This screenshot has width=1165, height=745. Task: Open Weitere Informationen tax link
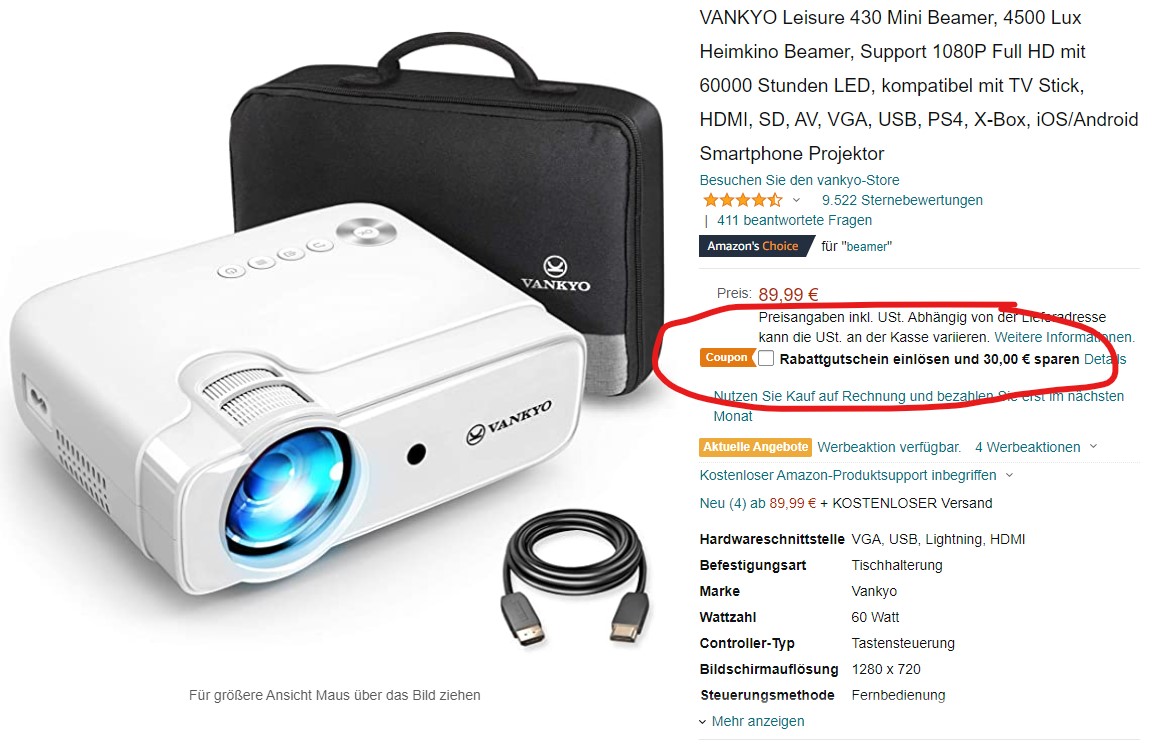[1064, 337]
